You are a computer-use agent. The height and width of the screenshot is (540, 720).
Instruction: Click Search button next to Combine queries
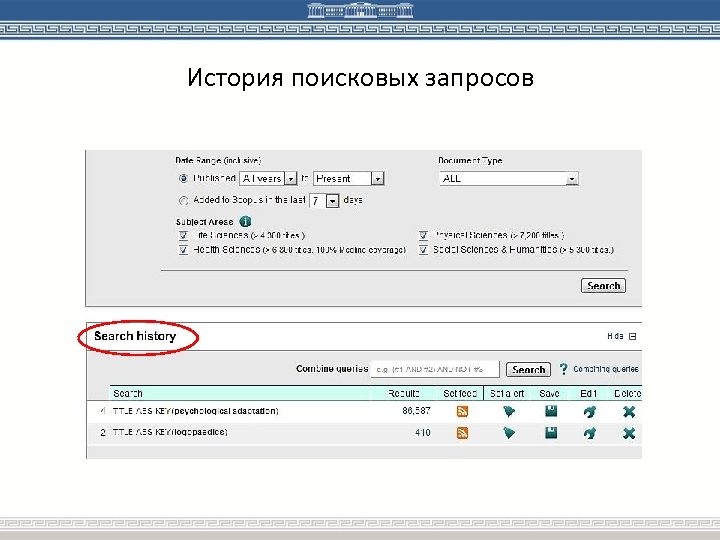[528, 370]
